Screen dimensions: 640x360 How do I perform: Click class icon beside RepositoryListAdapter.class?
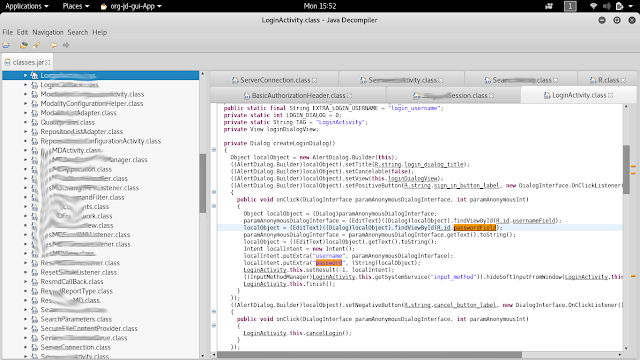click(35, 132)
